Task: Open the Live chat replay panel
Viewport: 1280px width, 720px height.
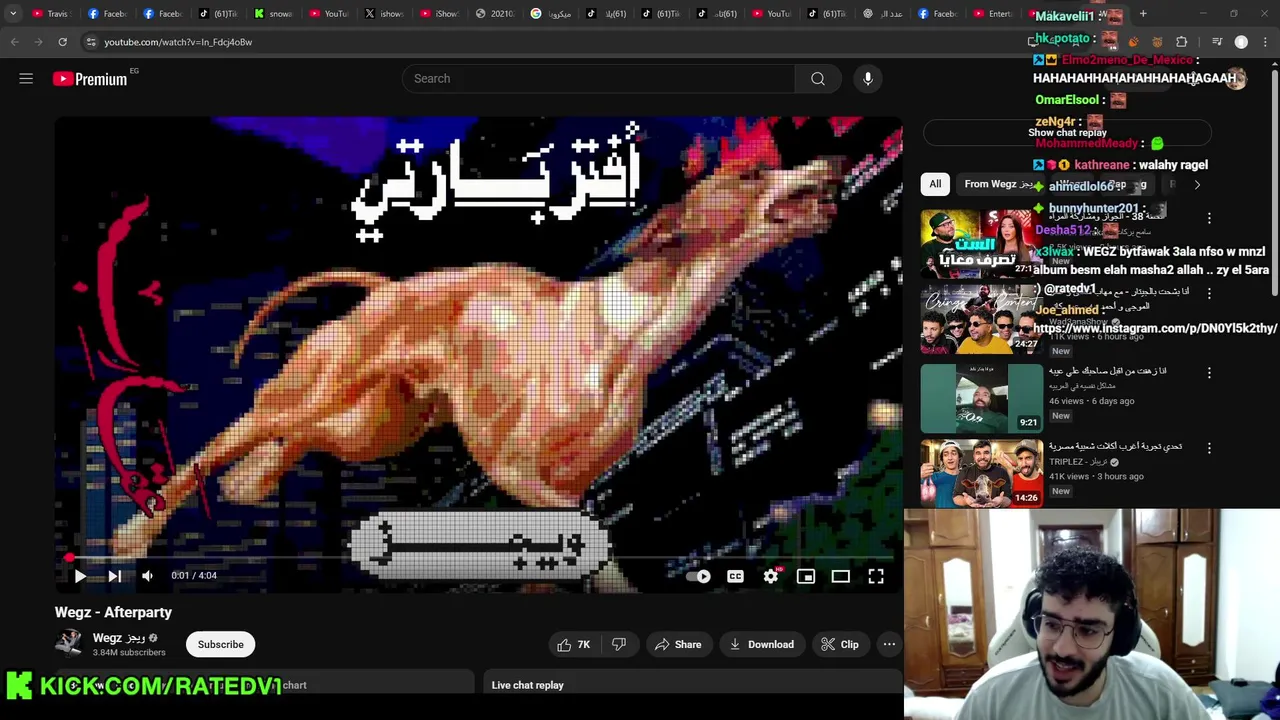Action: click(693, 685)
